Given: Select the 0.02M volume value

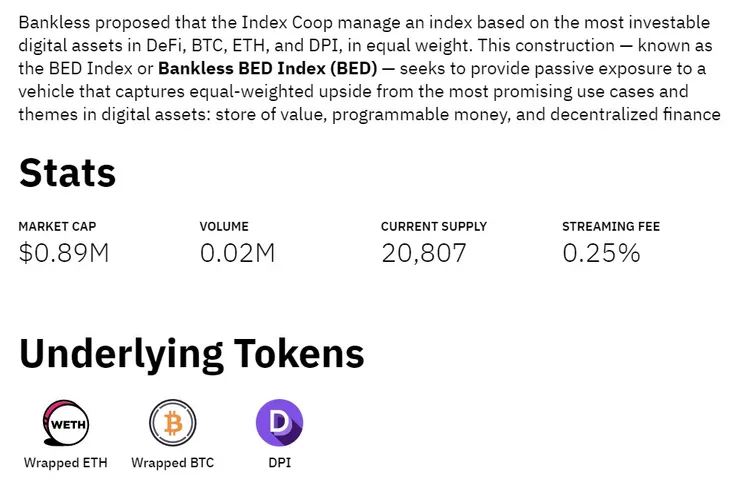Looking at the screenshot, I should pyautogui.click(x=237, y=253).
